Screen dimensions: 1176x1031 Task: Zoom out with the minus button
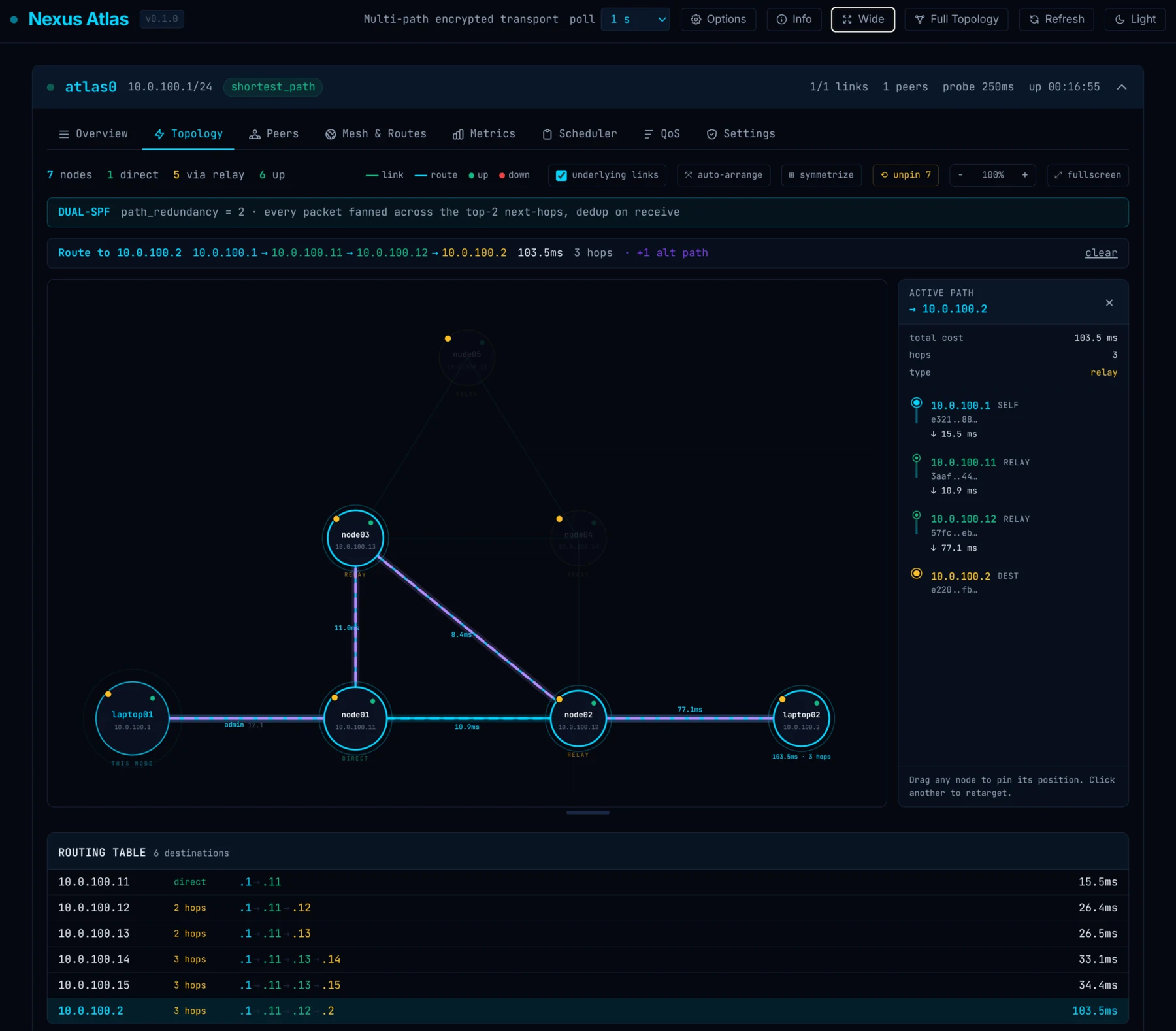pos(960,175)
